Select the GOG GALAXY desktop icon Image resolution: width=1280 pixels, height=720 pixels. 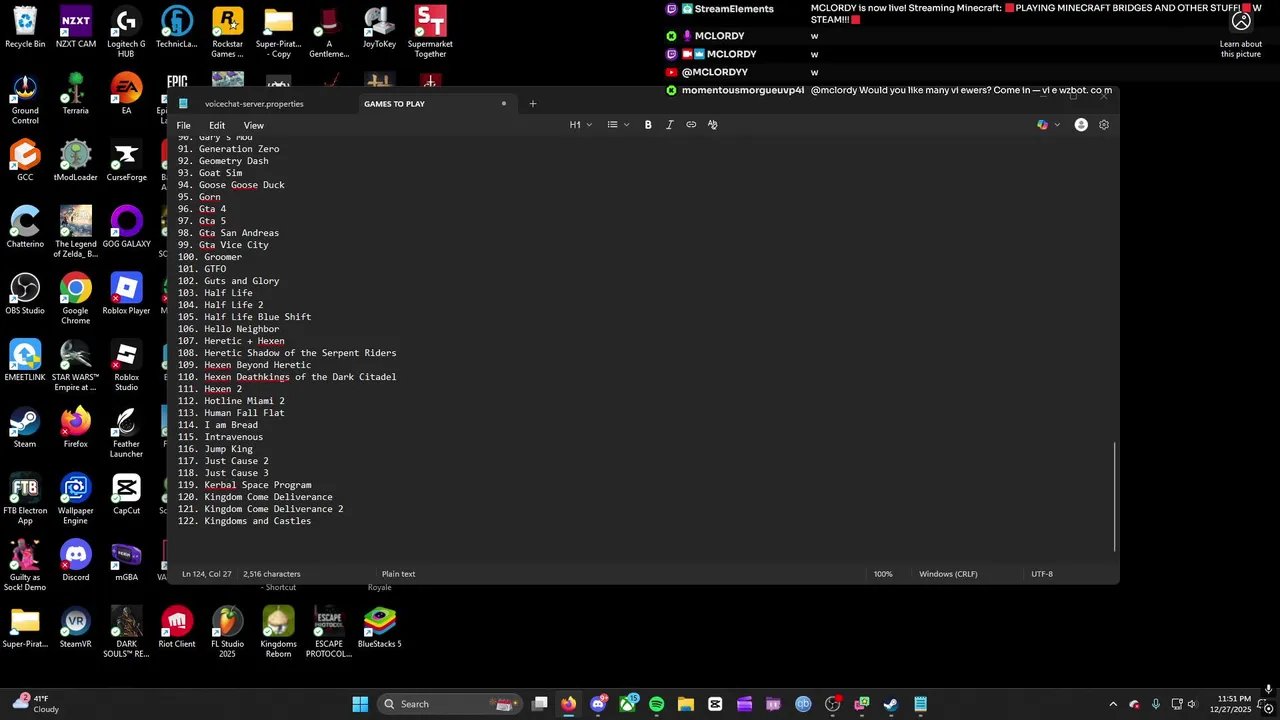(126, 227)
